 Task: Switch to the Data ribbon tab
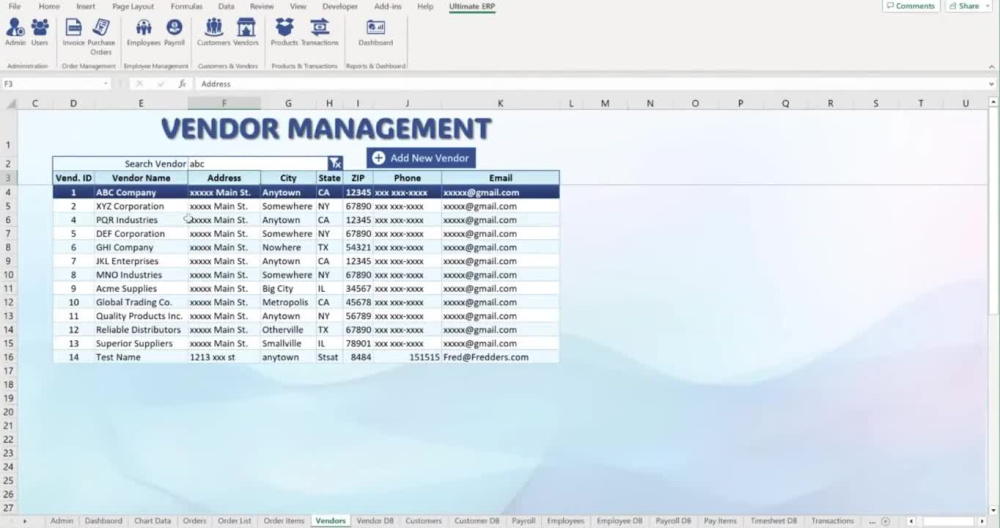point(226,6)
